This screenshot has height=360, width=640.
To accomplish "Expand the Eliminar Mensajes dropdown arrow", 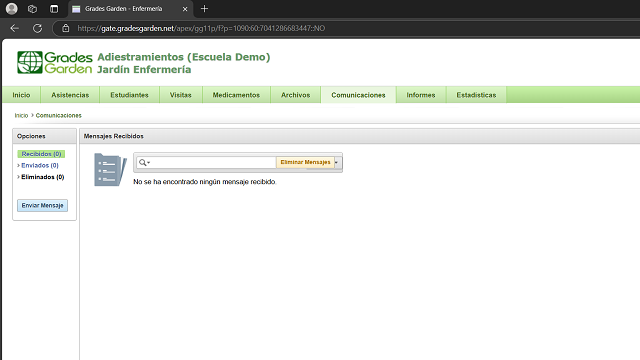I will [337, 162].
